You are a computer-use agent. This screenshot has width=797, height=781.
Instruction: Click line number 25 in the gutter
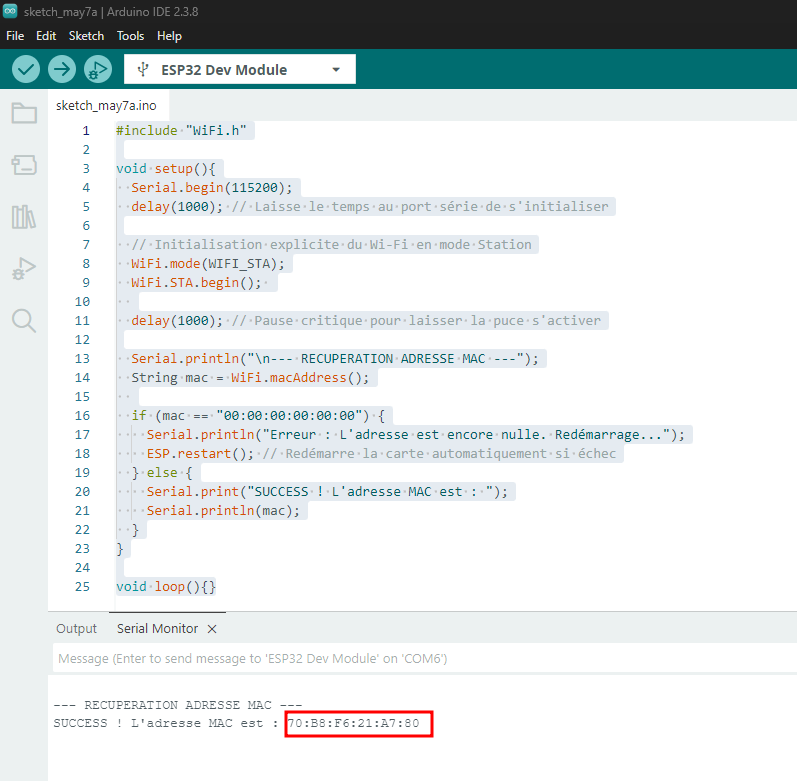(82, 587)
